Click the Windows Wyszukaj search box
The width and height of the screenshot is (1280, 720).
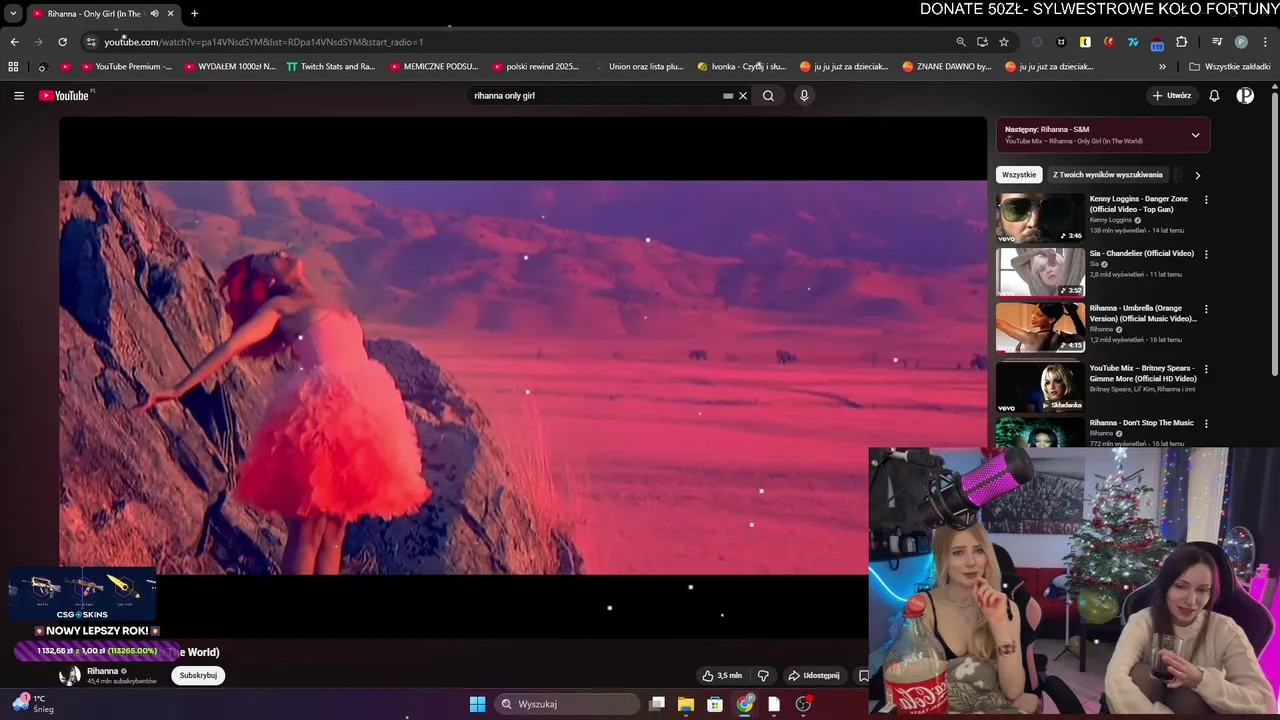click(x=567, y=704)
